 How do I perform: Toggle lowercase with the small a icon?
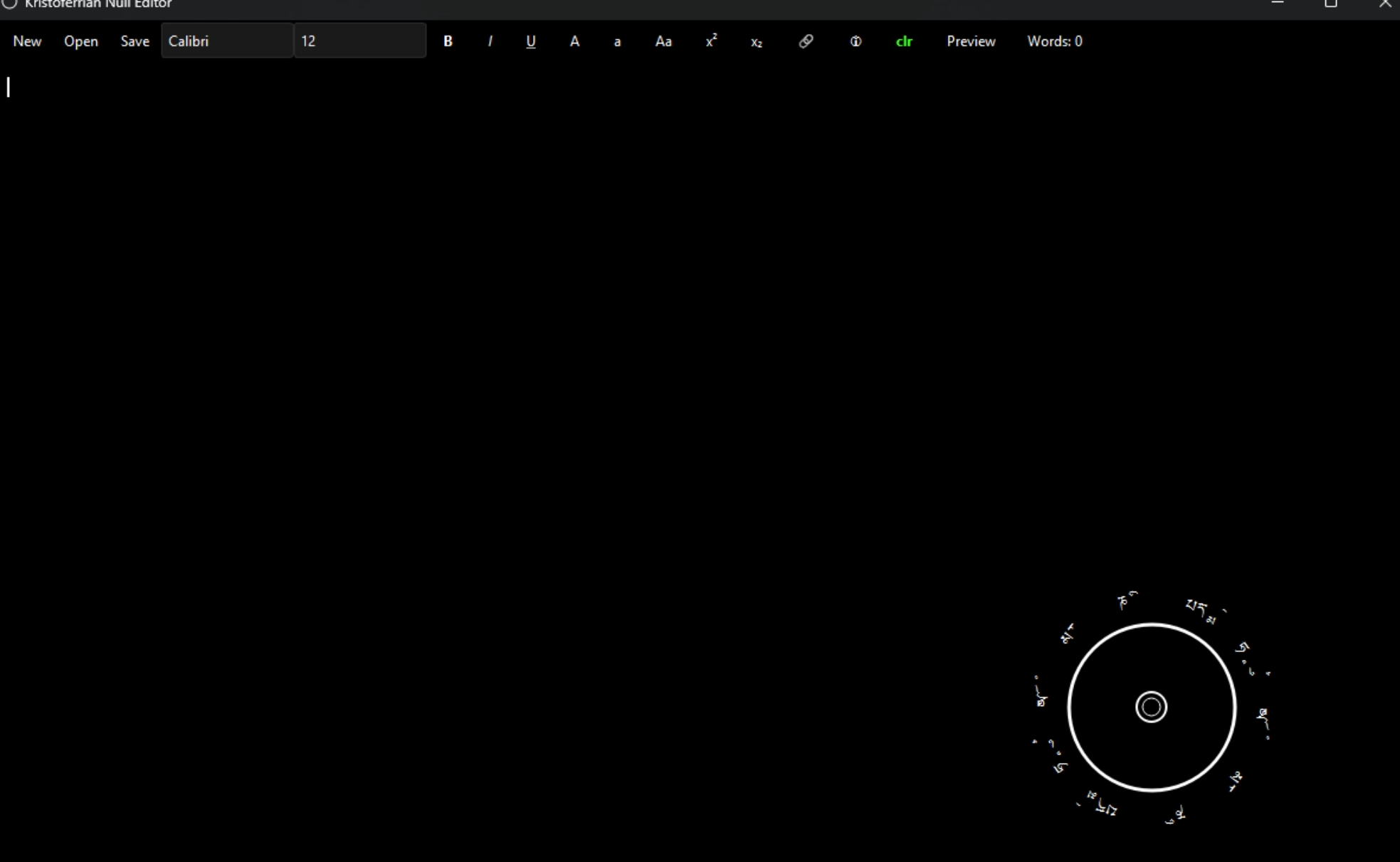point(616,41)
